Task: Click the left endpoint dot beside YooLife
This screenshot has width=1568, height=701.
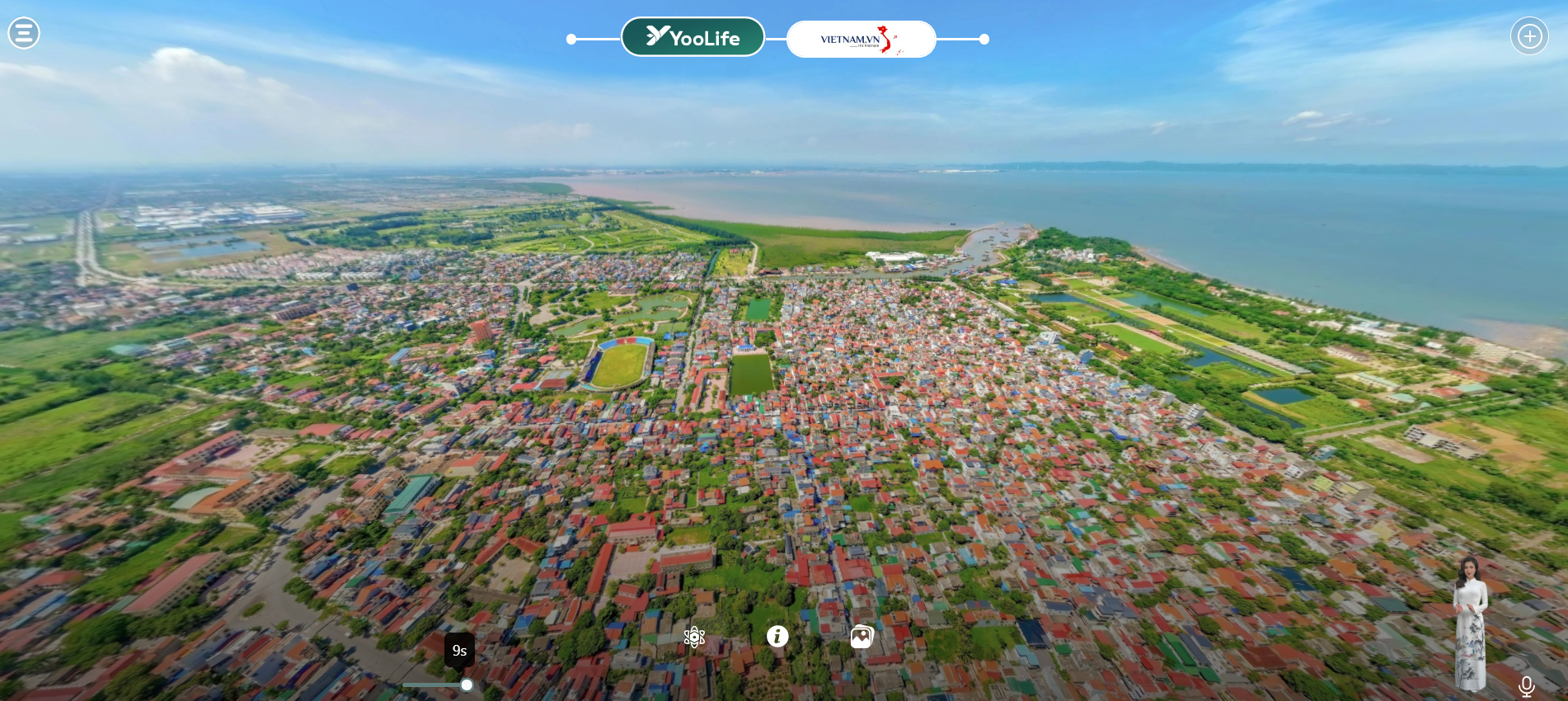Action: coord(571,39)
